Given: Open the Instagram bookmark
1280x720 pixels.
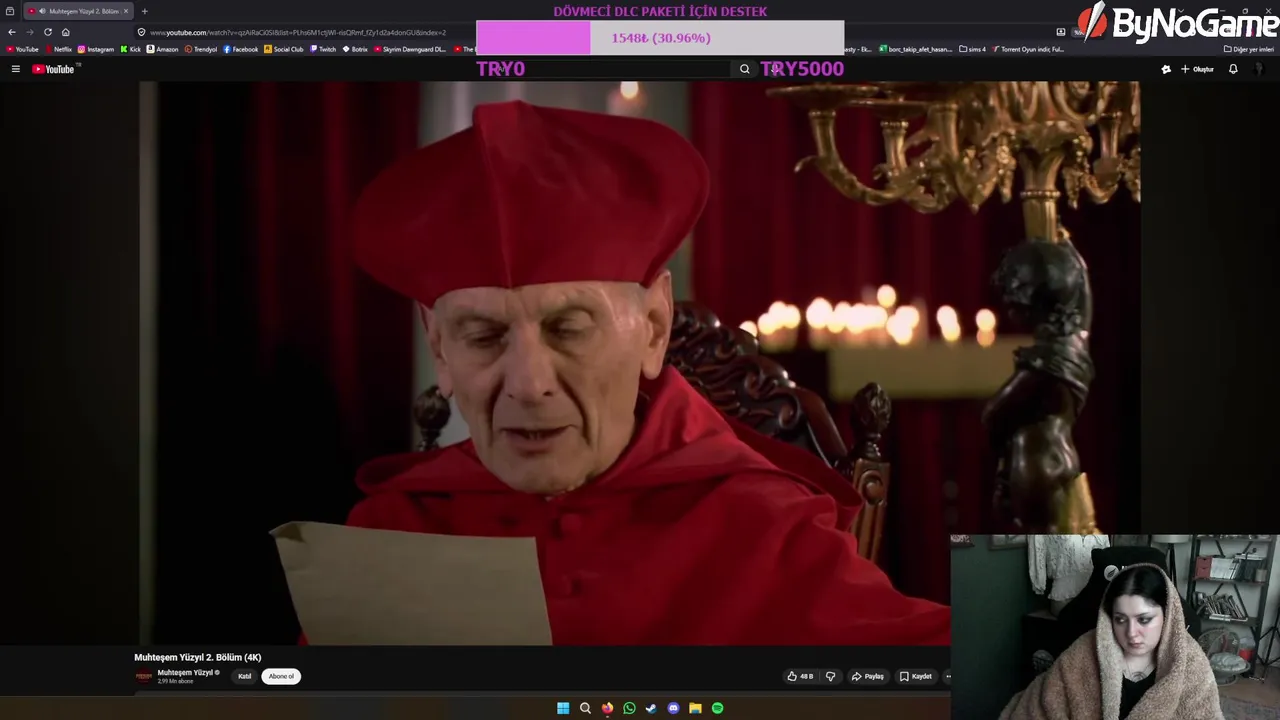Looking at the screenshot, I should click(x=96, y=49).
